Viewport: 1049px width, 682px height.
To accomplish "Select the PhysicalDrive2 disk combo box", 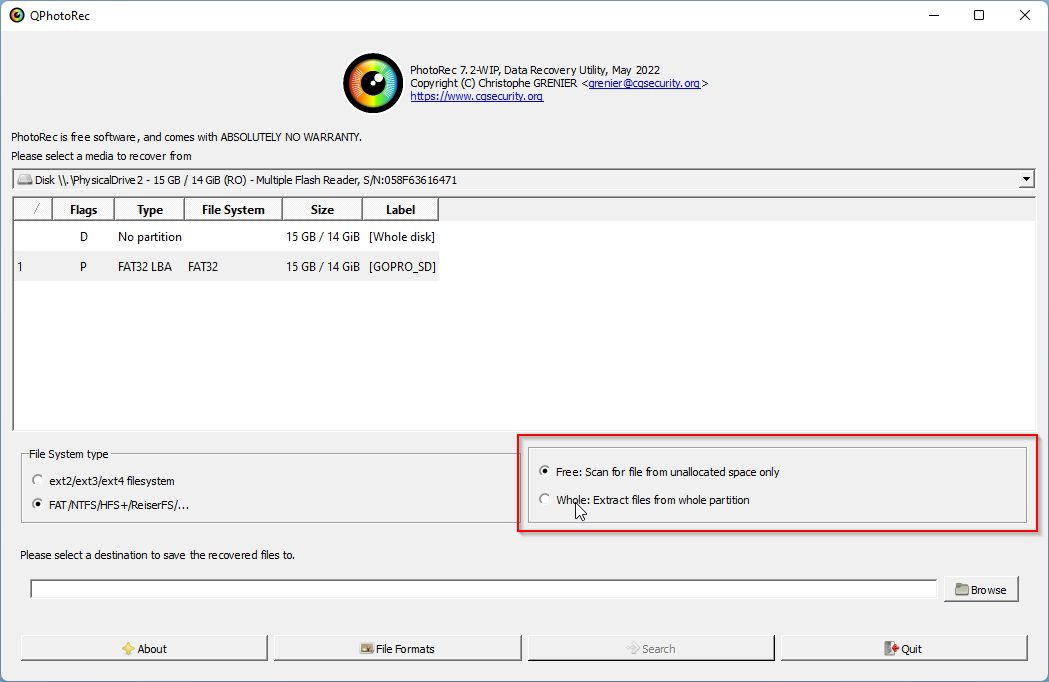I will [523, 179].
